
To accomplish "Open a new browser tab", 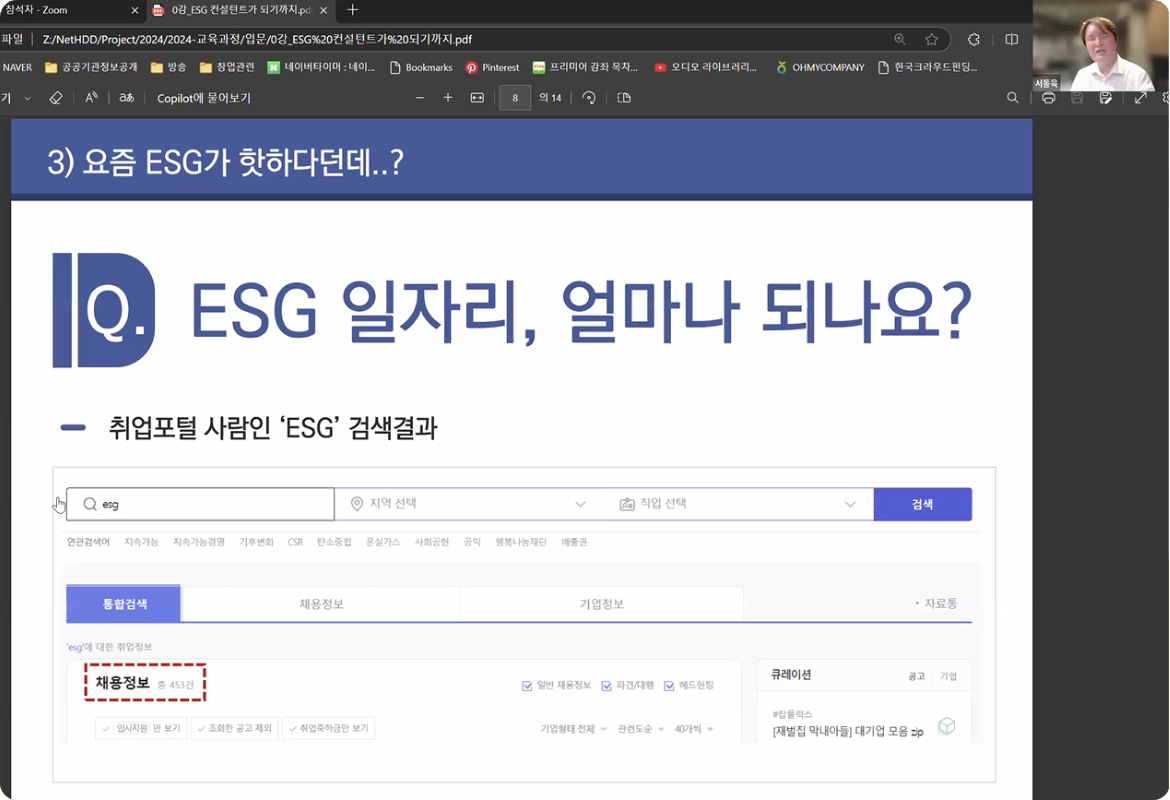I will pyautogui.click(x=352, y=10).
